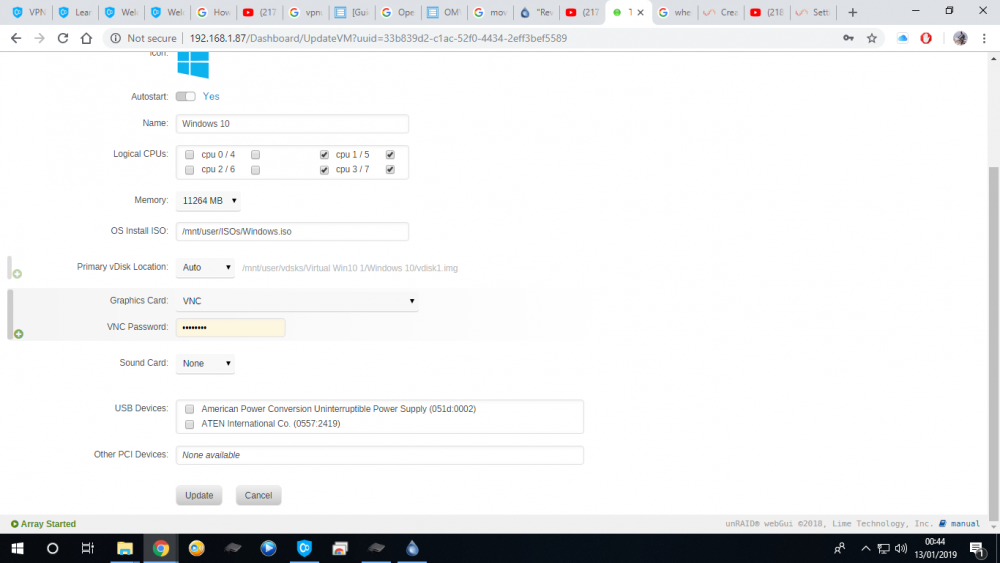Switch to the "Sett" browser tab
Image resolution: width=1000 pixels, height=563 pixels.
click(813, 12)
